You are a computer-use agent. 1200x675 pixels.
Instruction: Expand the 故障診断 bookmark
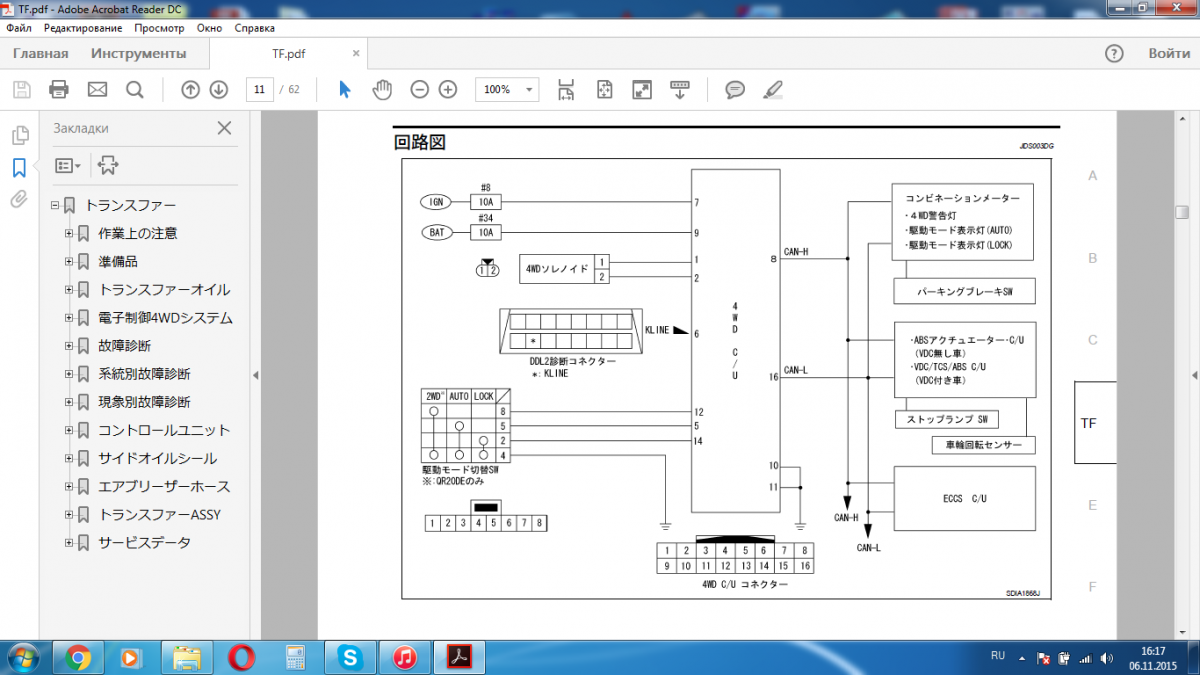(x=70, y=346)
